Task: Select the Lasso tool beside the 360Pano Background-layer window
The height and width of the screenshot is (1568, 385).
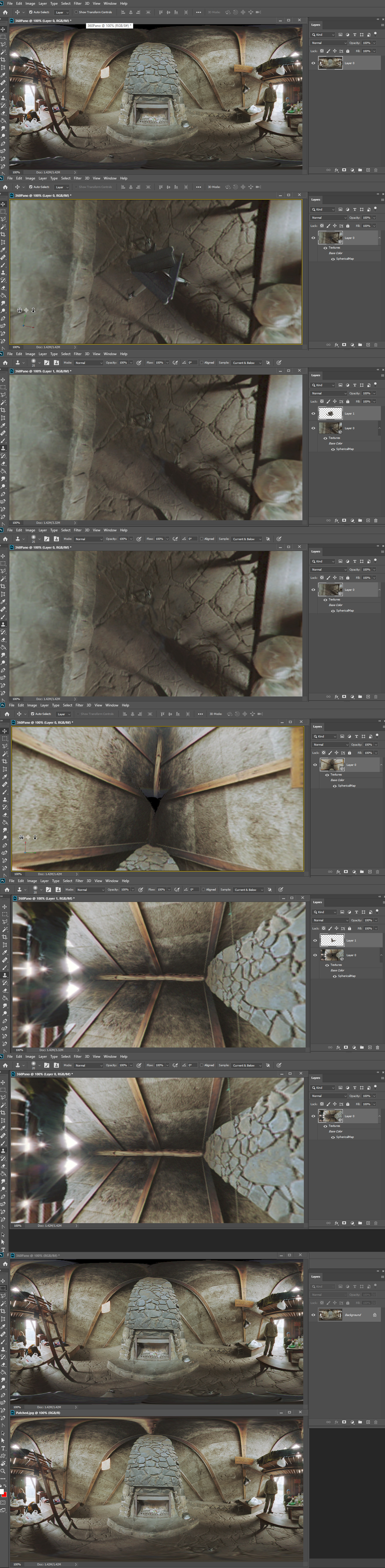Action: (3, 1296)
